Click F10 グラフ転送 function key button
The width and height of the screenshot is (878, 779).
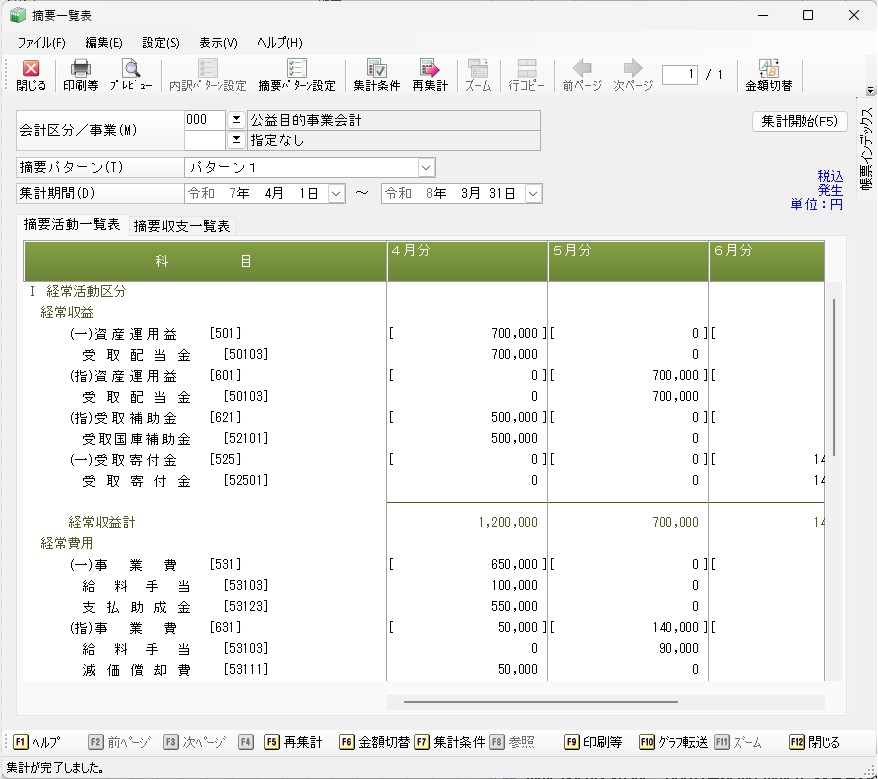click(674, 742)
